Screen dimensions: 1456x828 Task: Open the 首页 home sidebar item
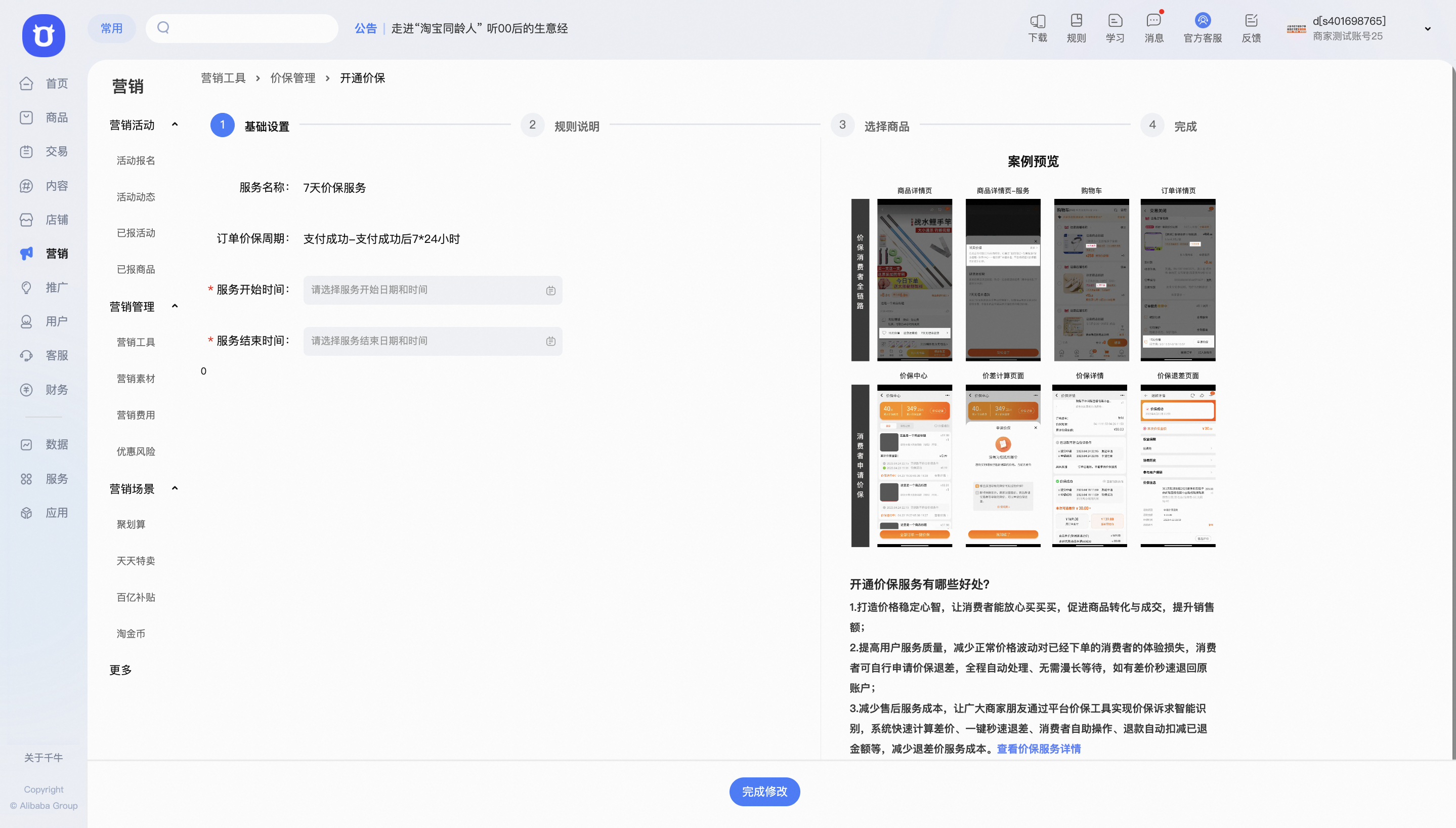point(44,84)
